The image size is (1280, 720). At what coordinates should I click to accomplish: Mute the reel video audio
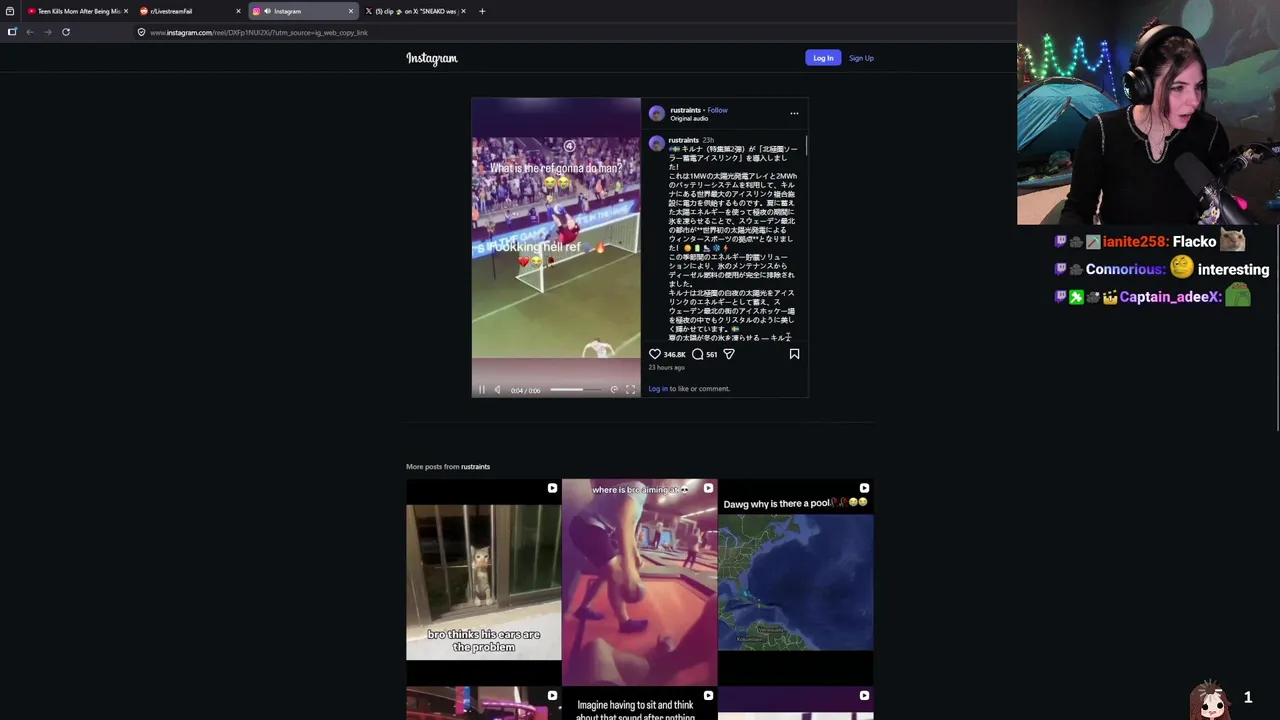coord(497,390)
